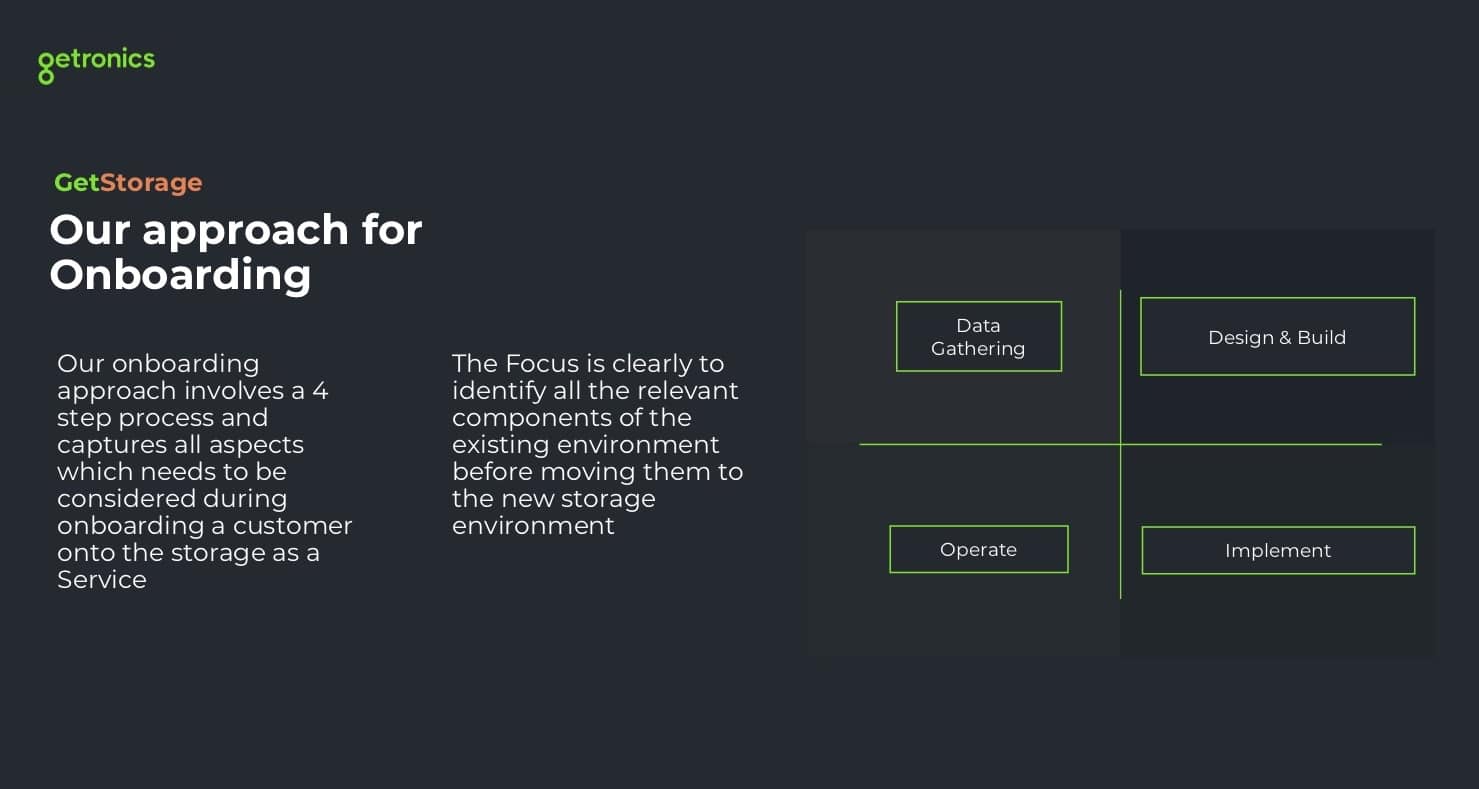This screenshot has height=789, width=1479.
Task: Click the paragraph starting 'Our onboarding approach'
Action: 200,471
